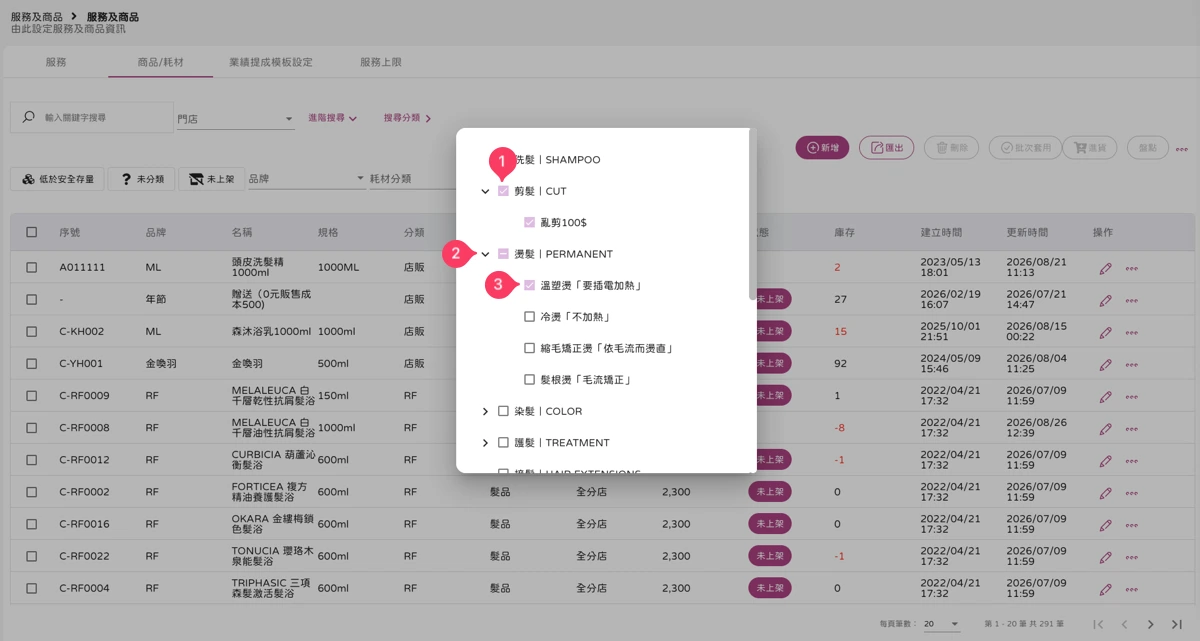1200x641 pixels.
Task: Click the search magnifier icon
Action: (28, 117)
